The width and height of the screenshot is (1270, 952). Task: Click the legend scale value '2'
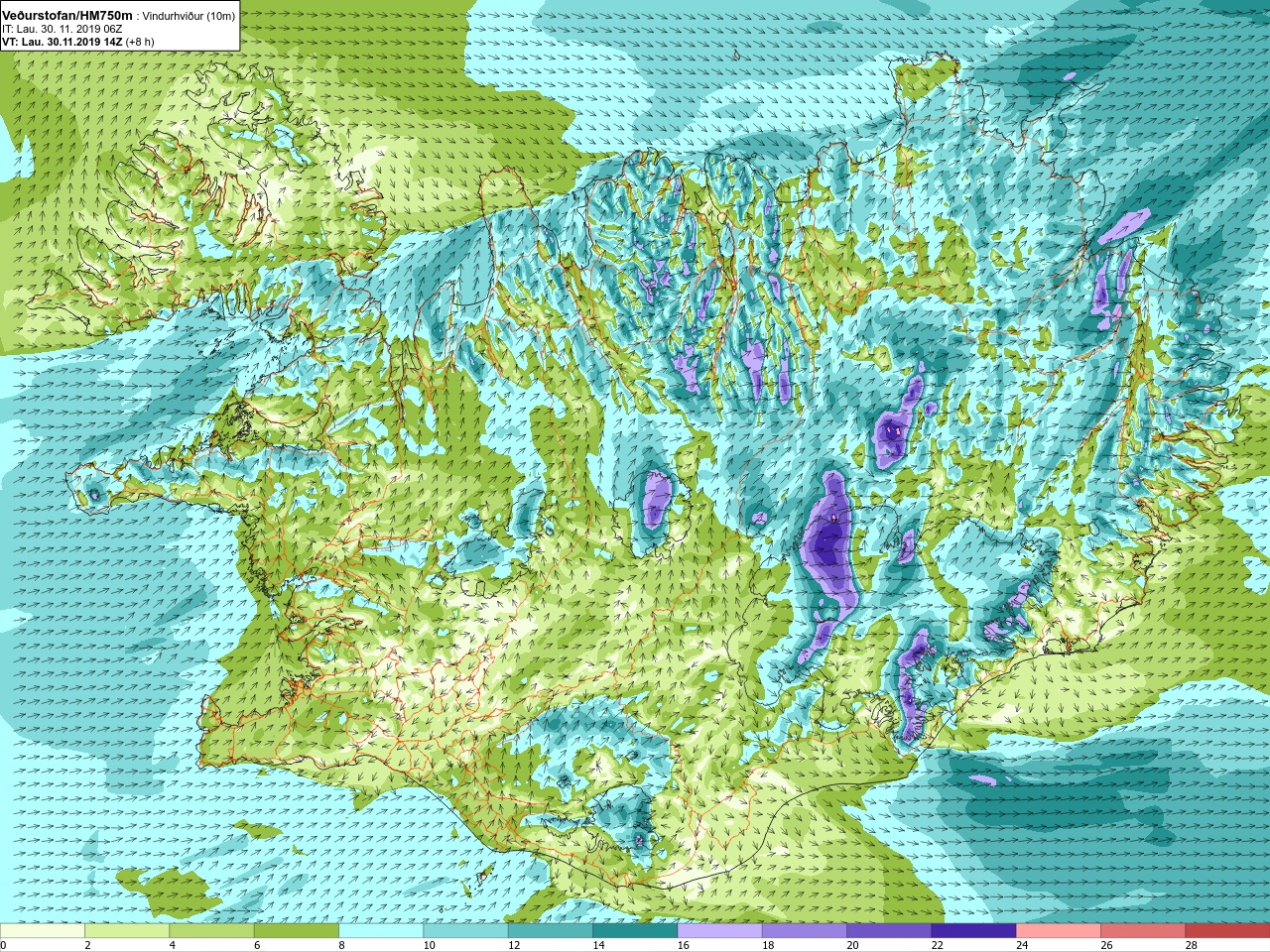point(87,945)
